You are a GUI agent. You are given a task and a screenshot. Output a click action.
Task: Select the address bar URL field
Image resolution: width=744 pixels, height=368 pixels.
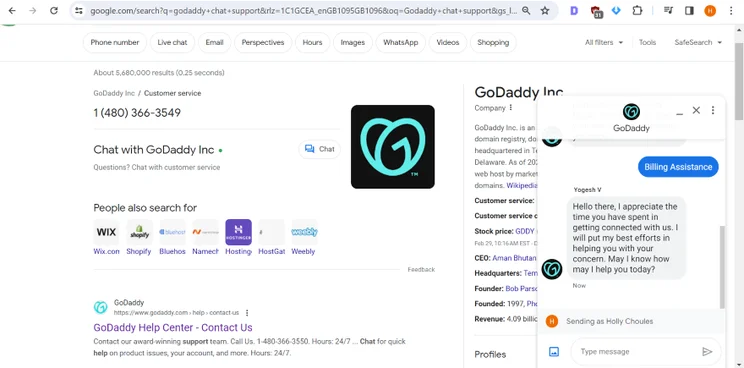[x=304, y=10]
